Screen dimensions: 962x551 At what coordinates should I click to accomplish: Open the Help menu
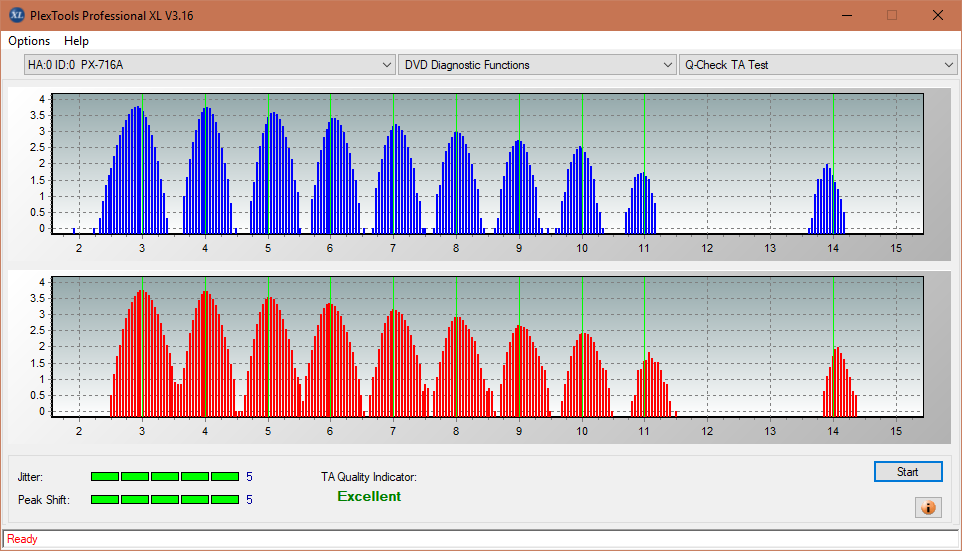(76, 41)
